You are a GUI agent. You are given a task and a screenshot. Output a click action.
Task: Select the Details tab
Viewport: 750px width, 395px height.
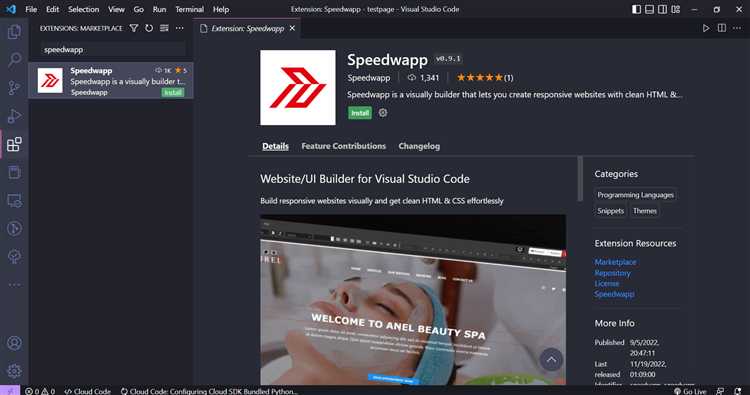275,146
